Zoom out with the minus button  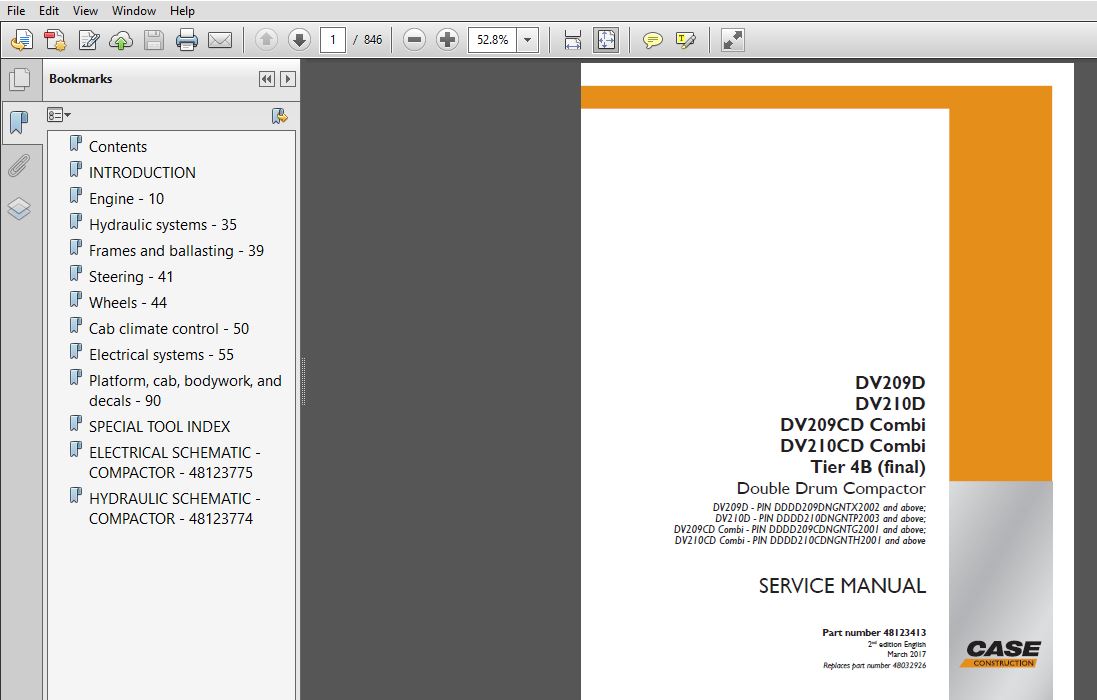(414, 40)
